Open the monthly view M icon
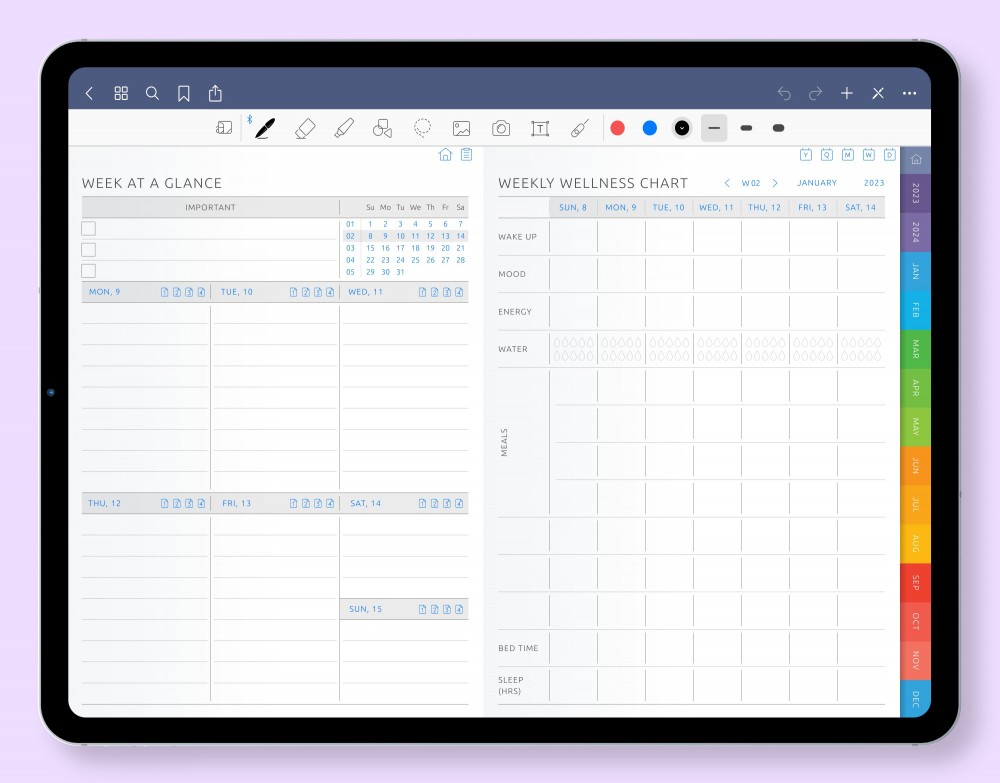The width and height of the screenshot is (1000, 783). (848, 154)
